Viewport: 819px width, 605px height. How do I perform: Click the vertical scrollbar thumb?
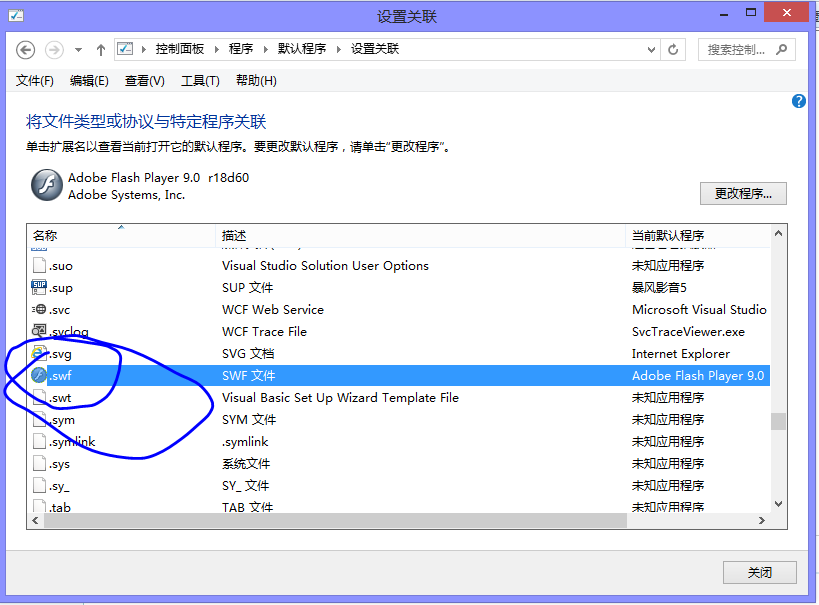click(778, 421)
